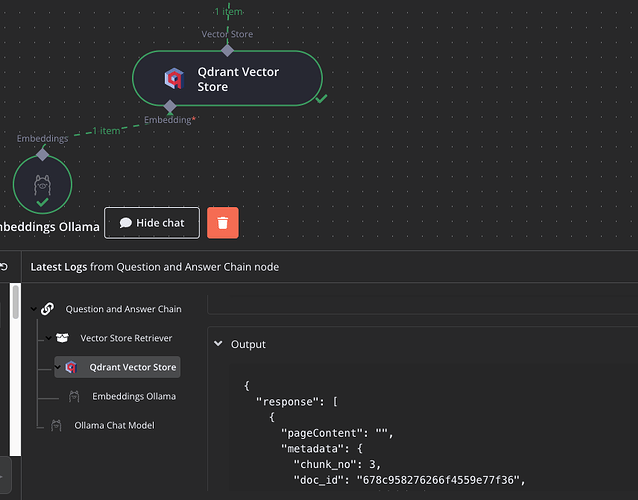Image resolution: width=638 pixels, height=500 pixels.
Task: Click the Embeddings Ollama node label
Action: pyautogui.click(x=49, y=227)
